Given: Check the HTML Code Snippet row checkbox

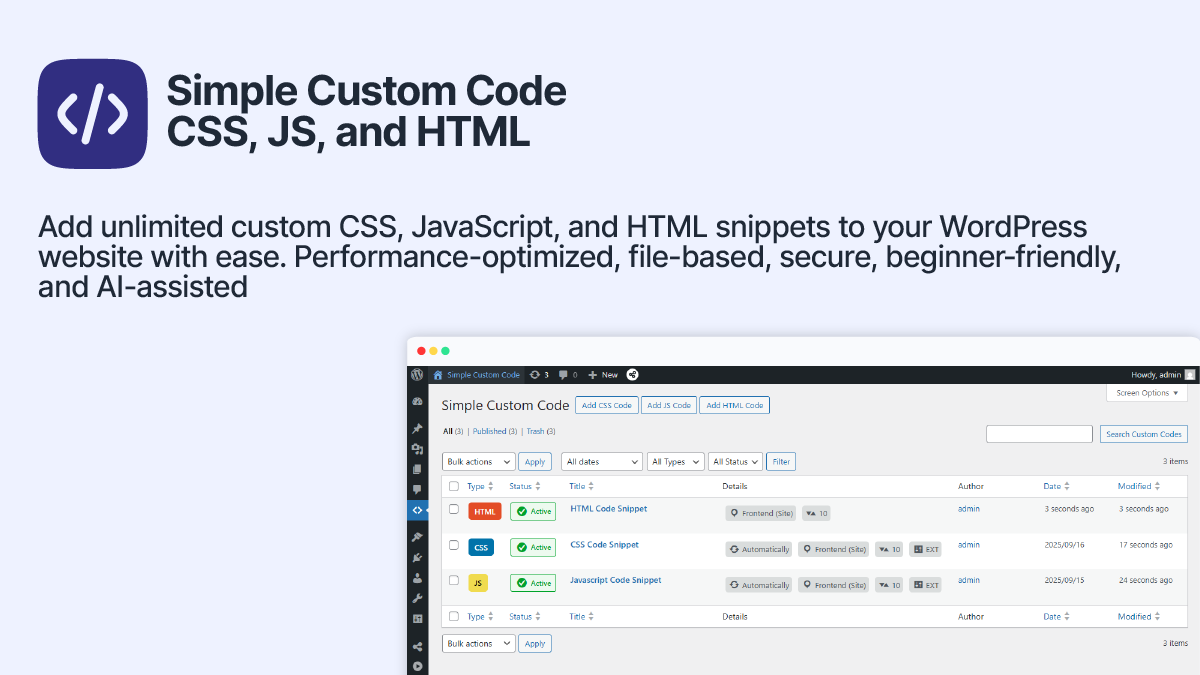Looking at the screenshot, I should pos(454,509).
